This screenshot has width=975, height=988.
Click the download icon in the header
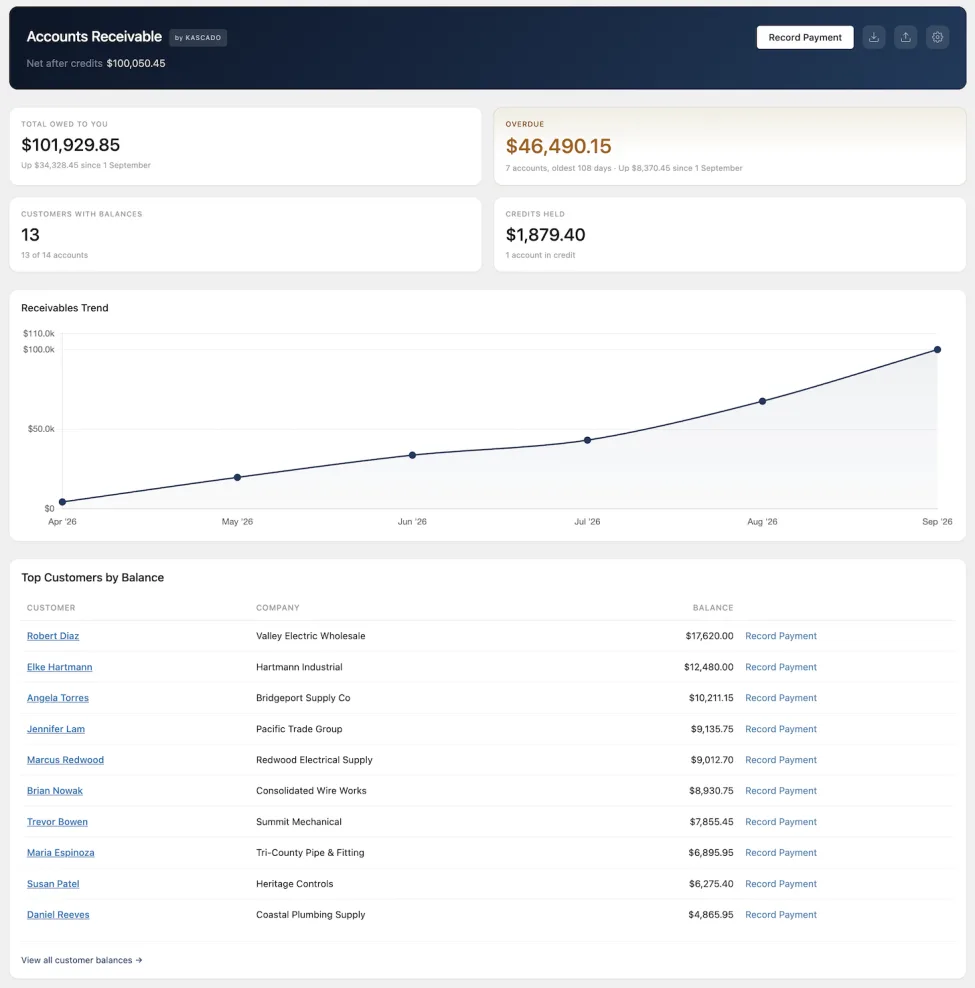point(874,37)
